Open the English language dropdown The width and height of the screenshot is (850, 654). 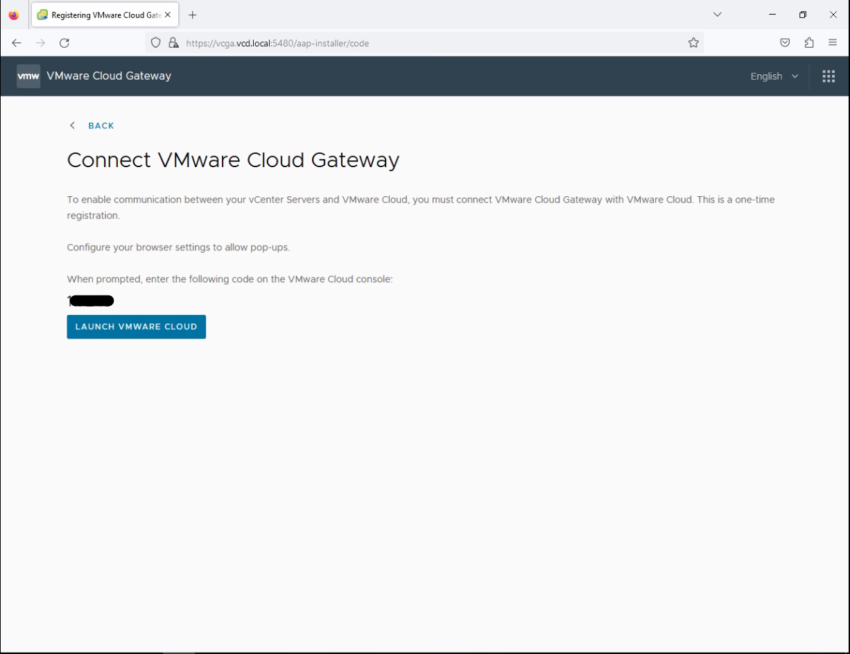click(771, 75)
